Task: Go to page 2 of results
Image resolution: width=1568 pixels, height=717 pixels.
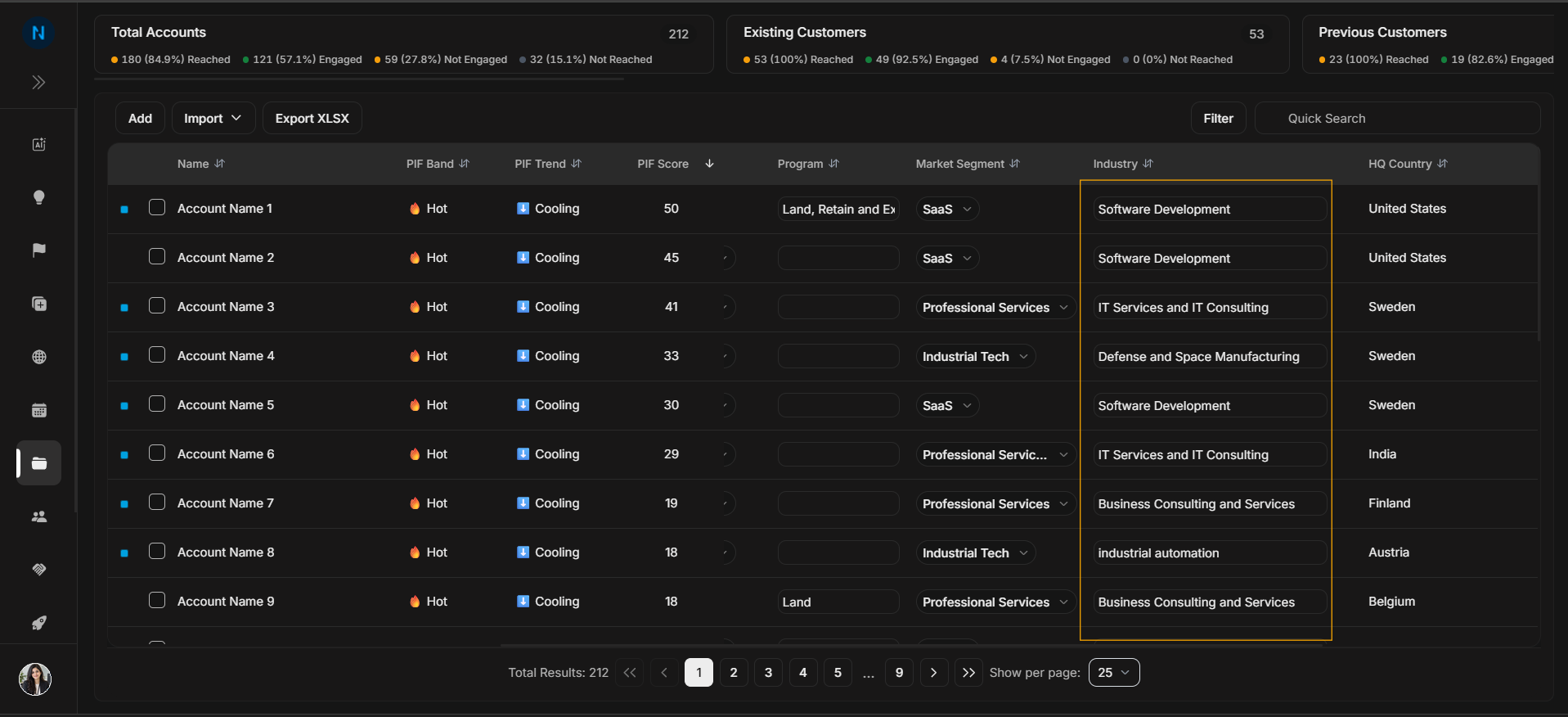Action: point(734,673)
